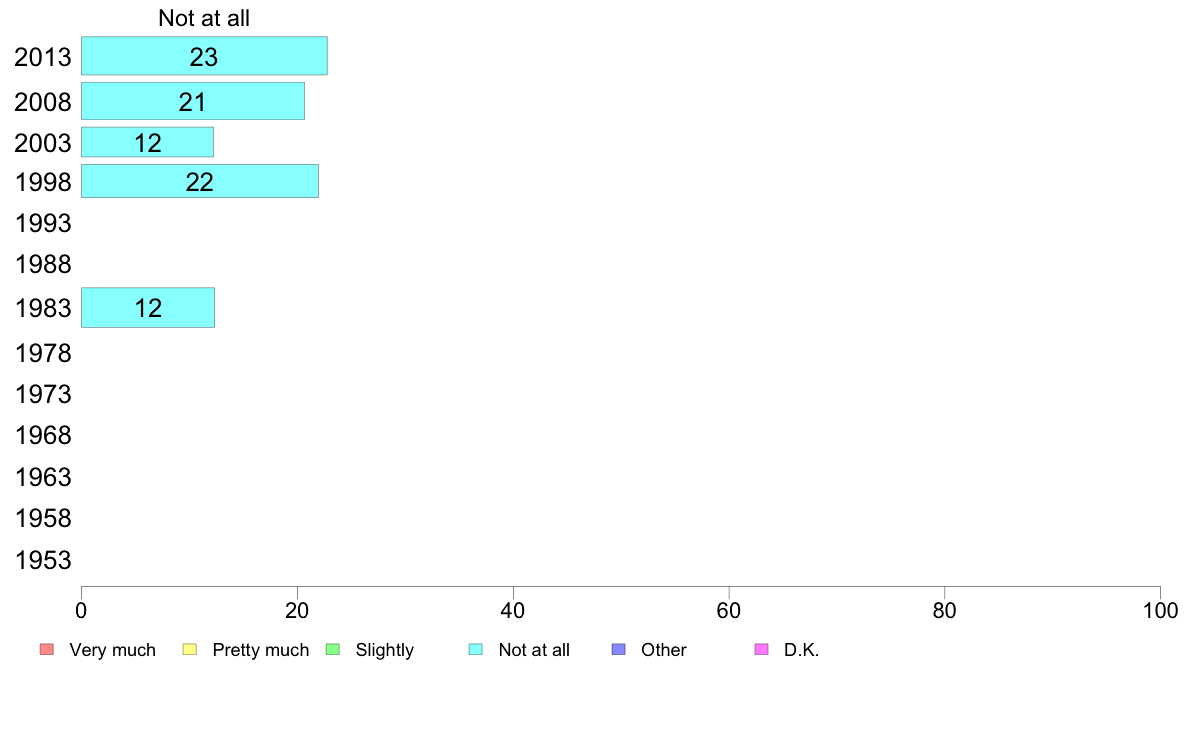
Task: Select the cyan Not at all legend swatch
Action: pos(476,650)
